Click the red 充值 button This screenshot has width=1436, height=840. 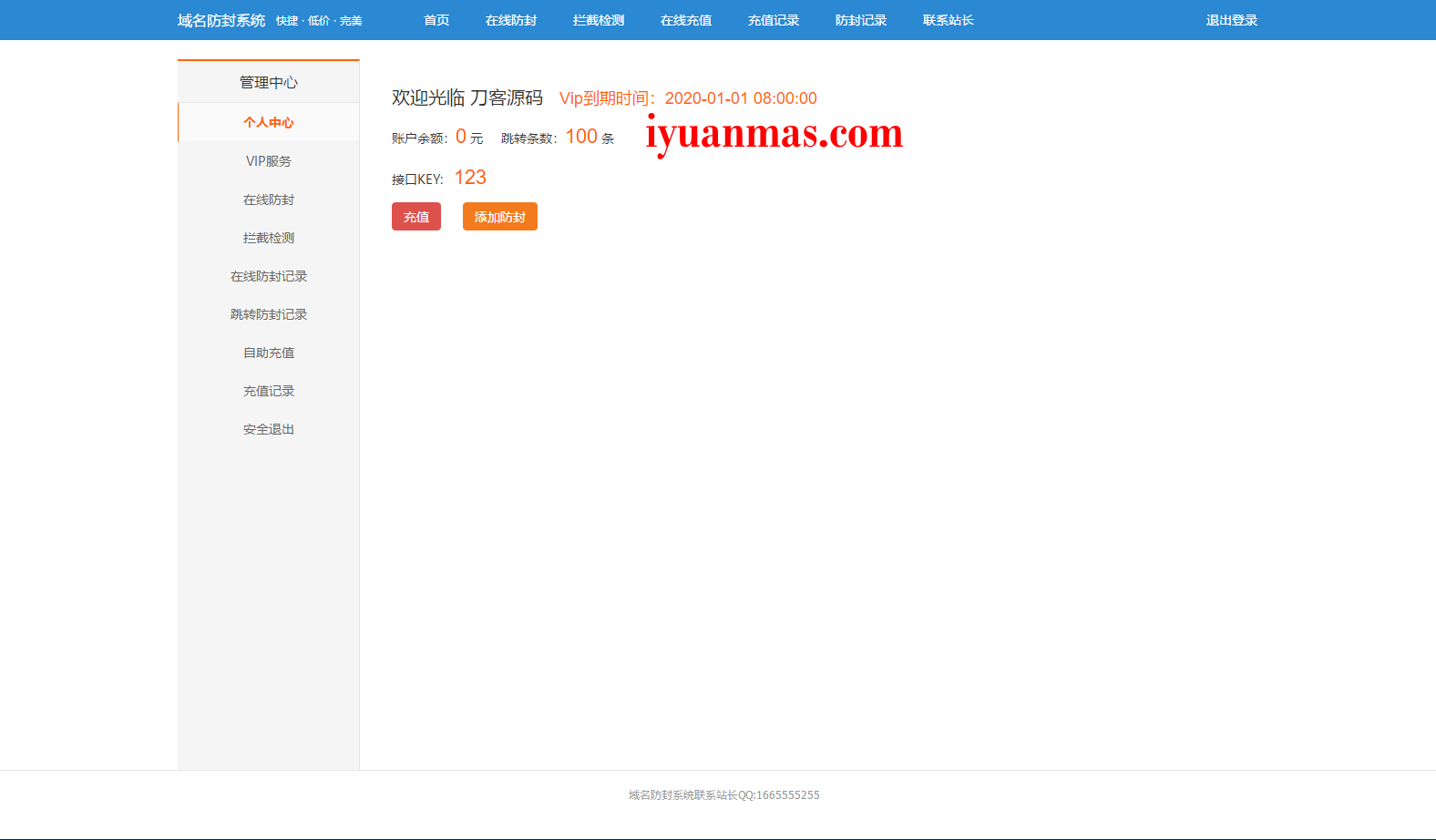[x=416, y=217]
